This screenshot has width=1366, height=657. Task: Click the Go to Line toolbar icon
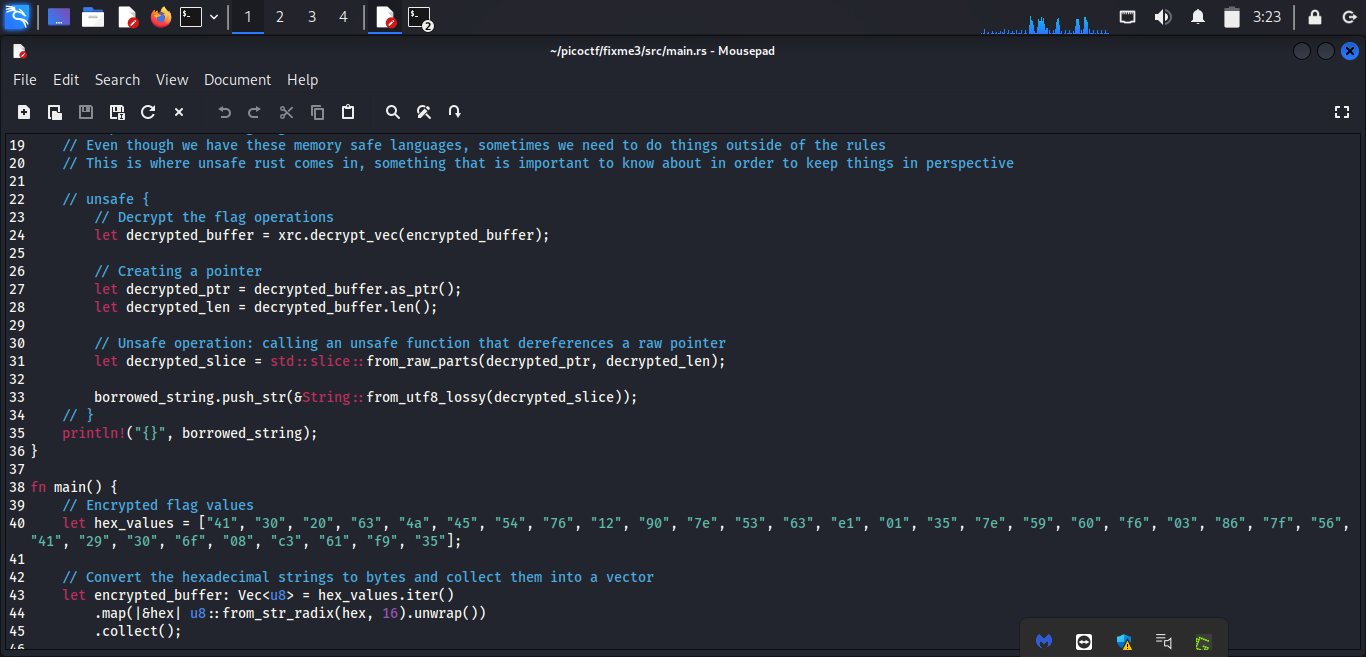[454, 112]
